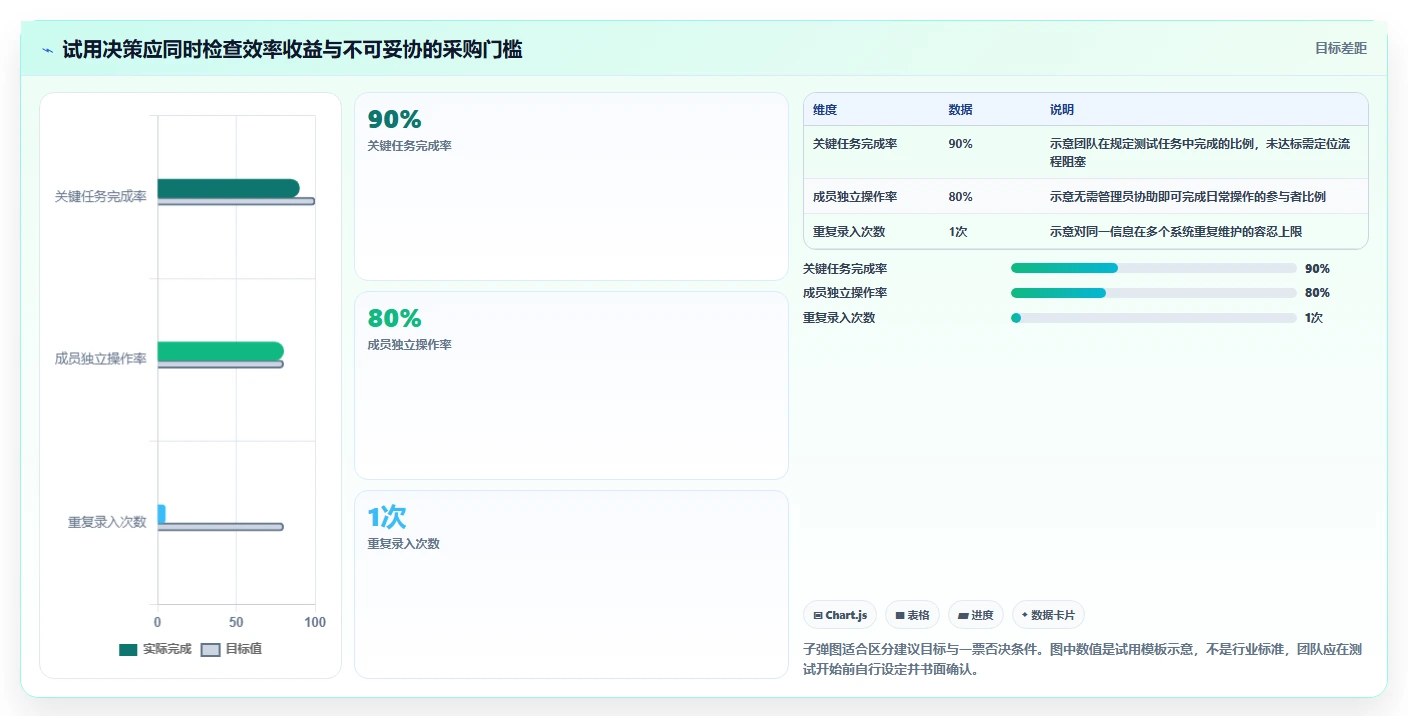Open the 90% 关键任务完成率 data card

point(571,186)
